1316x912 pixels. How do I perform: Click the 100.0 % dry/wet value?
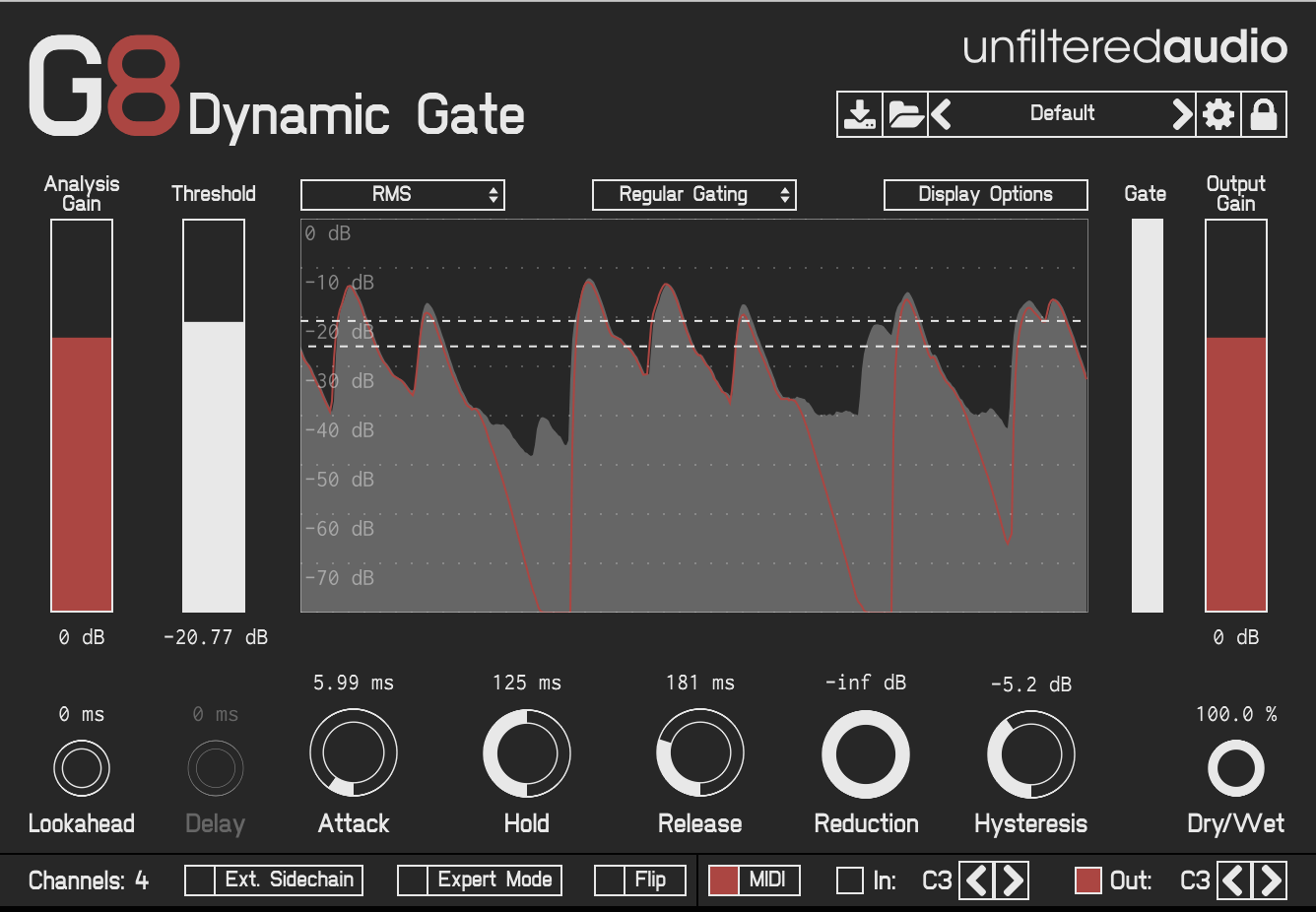(1236, 714)
